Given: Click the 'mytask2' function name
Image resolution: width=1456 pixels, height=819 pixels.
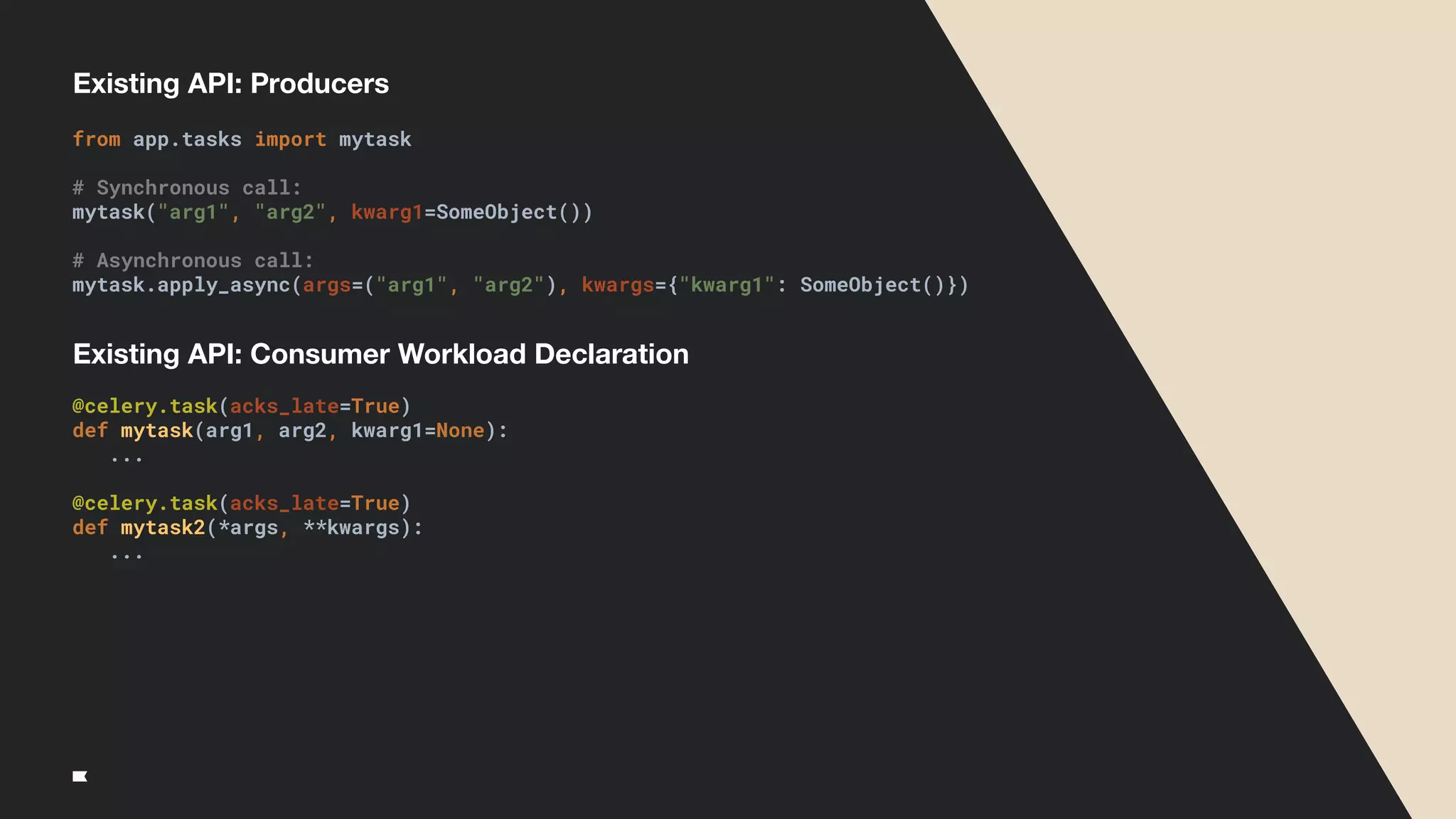Looking at the screenshot, I should click(163, 528).
